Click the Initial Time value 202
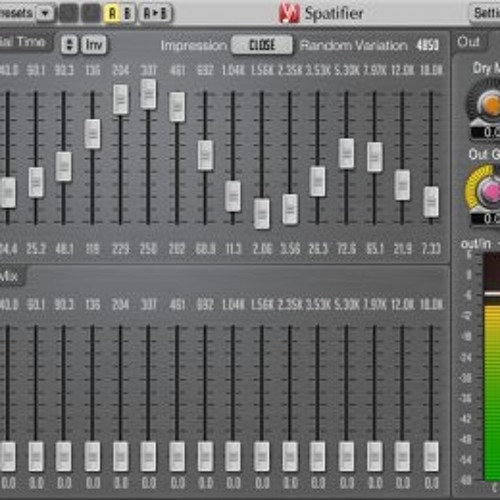Screen dimensions: 500x500 click(x=177, y=249)
